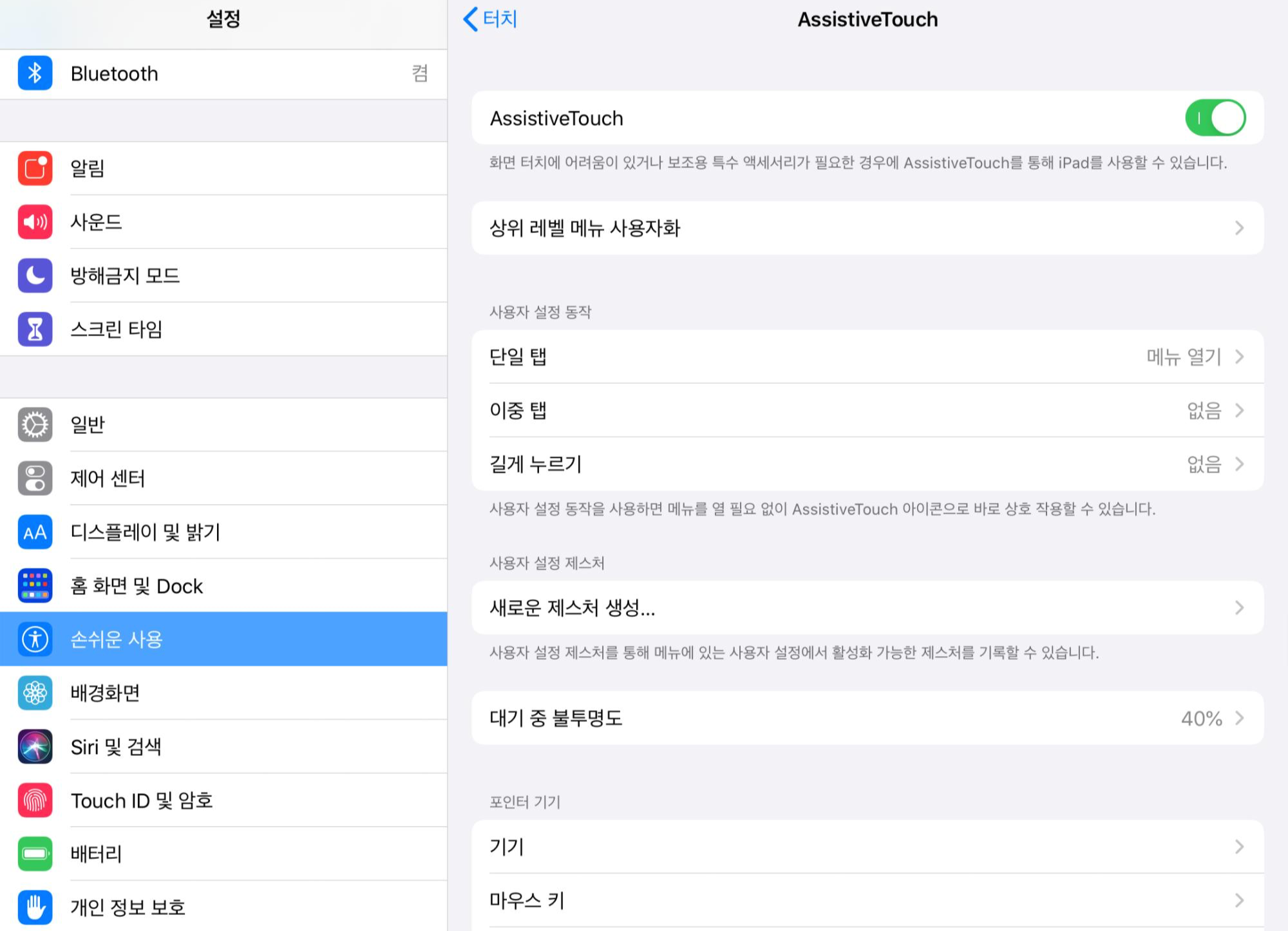Go back to 터치 settings
The image size is (1288, 931).
tap(491, 19)
